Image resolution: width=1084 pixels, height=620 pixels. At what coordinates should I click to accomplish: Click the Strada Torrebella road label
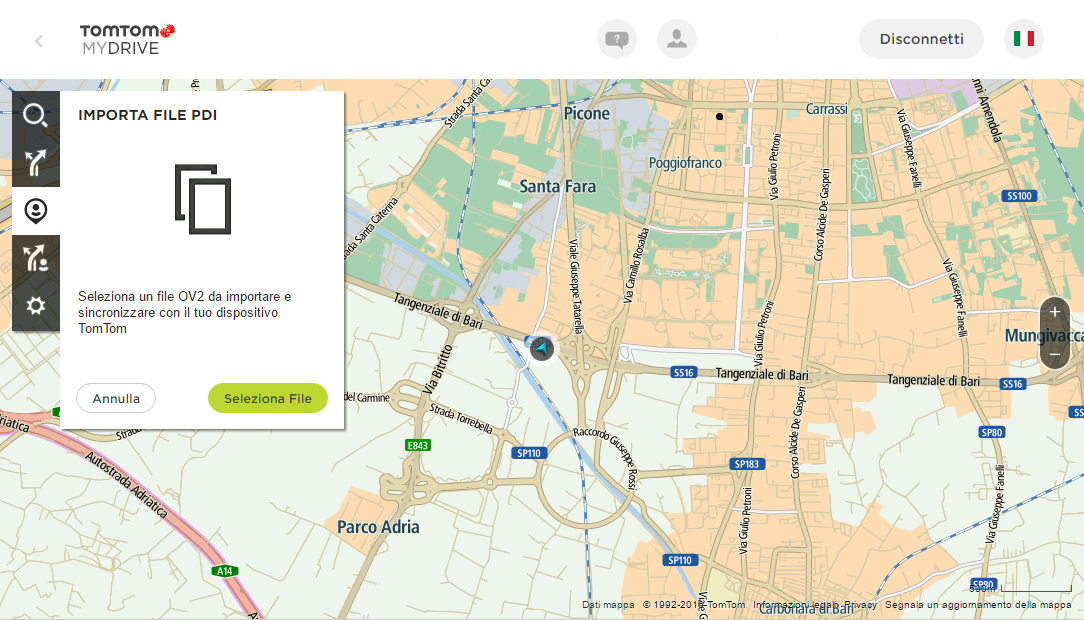click(x=461, y=418)
